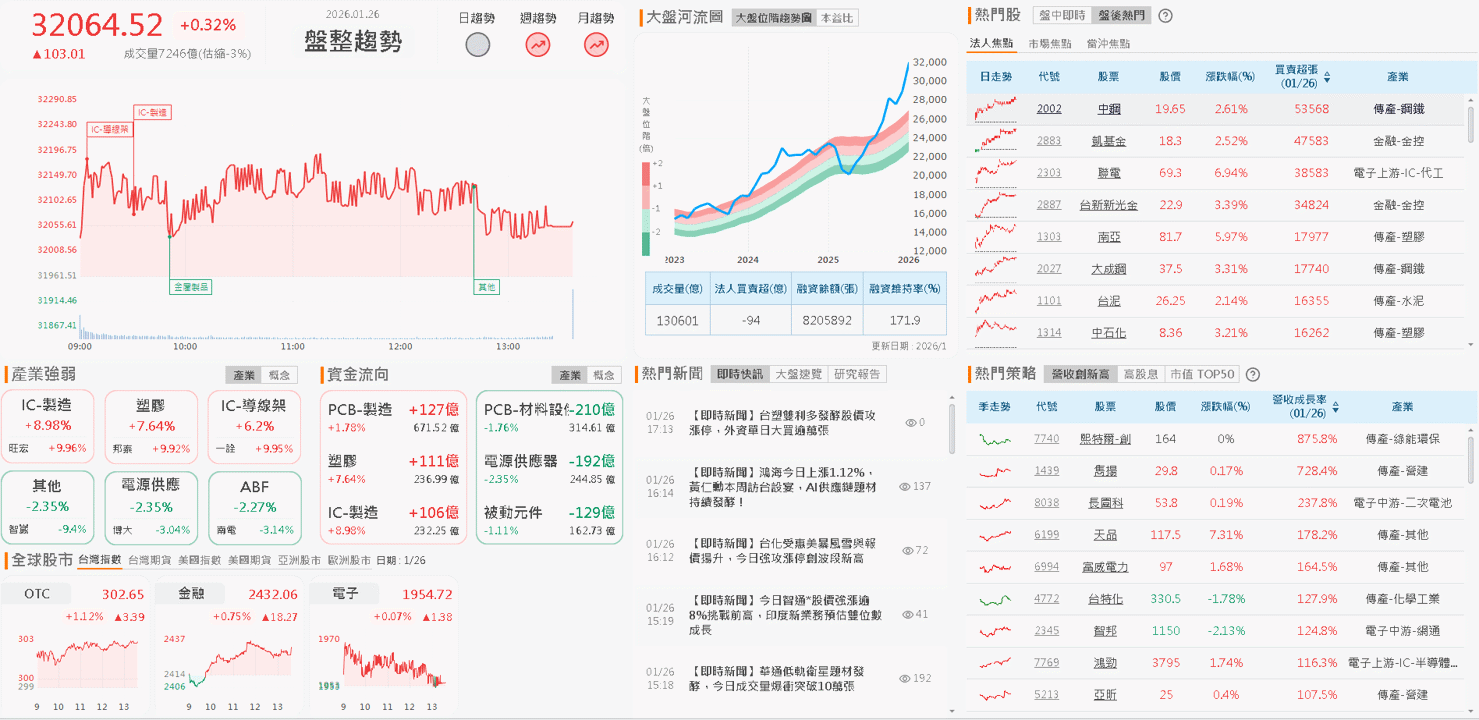Image resolution: width=1479 pixels, height=720 pixels.
Task: Open stock link 富威電力
Action: tap(1106, 567)
